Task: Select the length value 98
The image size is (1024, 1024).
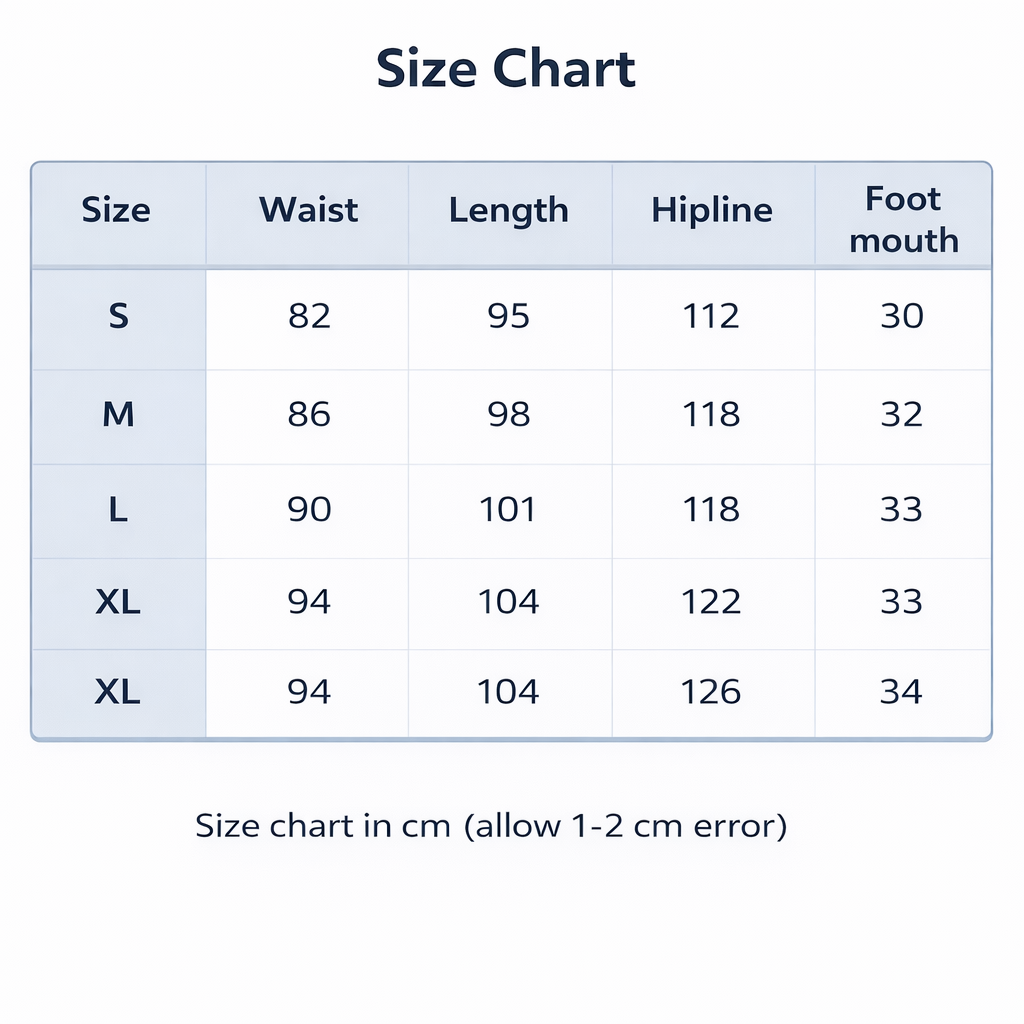Action: [x=508, y=414]
